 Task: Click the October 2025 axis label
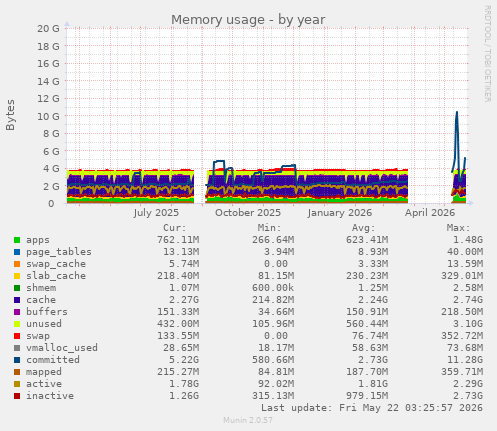(248, 213)
